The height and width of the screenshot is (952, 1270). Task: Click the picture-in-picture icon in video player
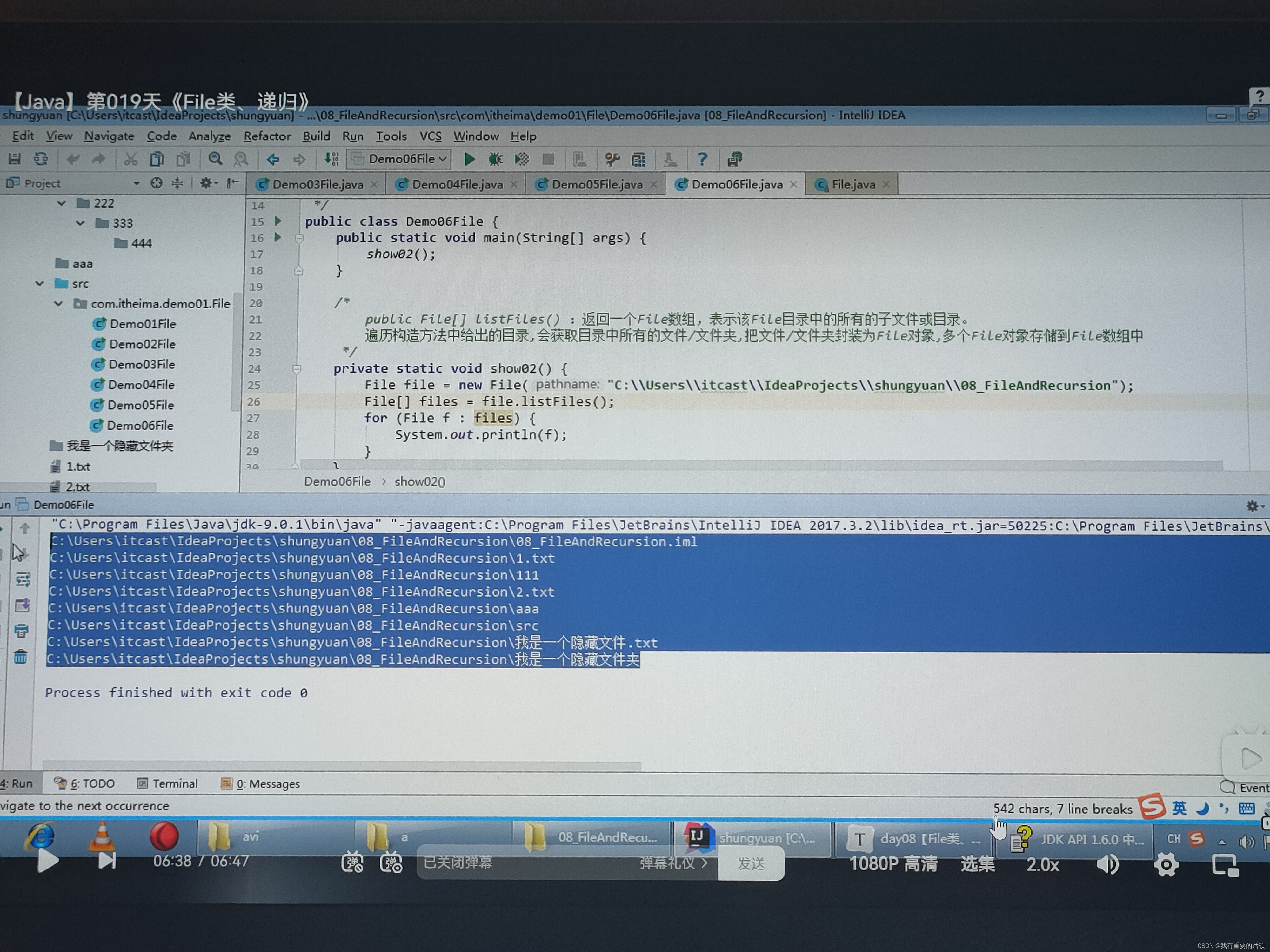[1225, 865]
